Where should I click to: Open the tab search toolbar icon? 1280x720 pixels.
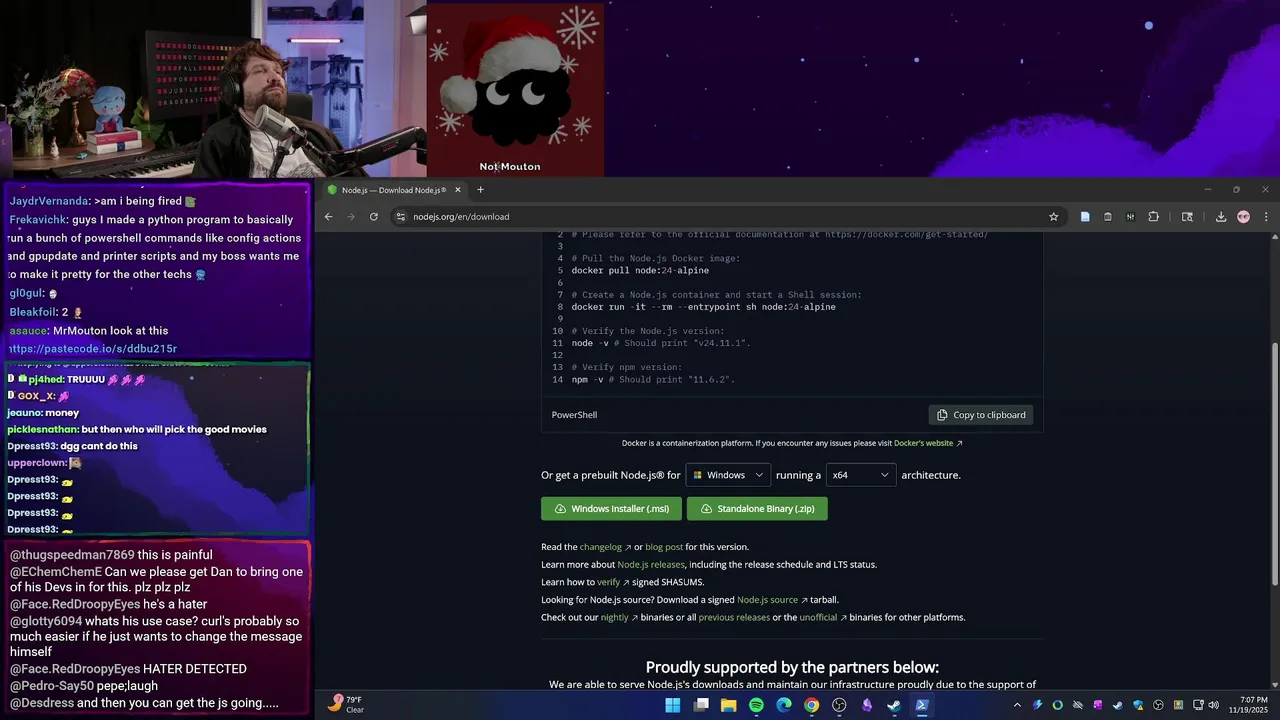pos(1187,216)
